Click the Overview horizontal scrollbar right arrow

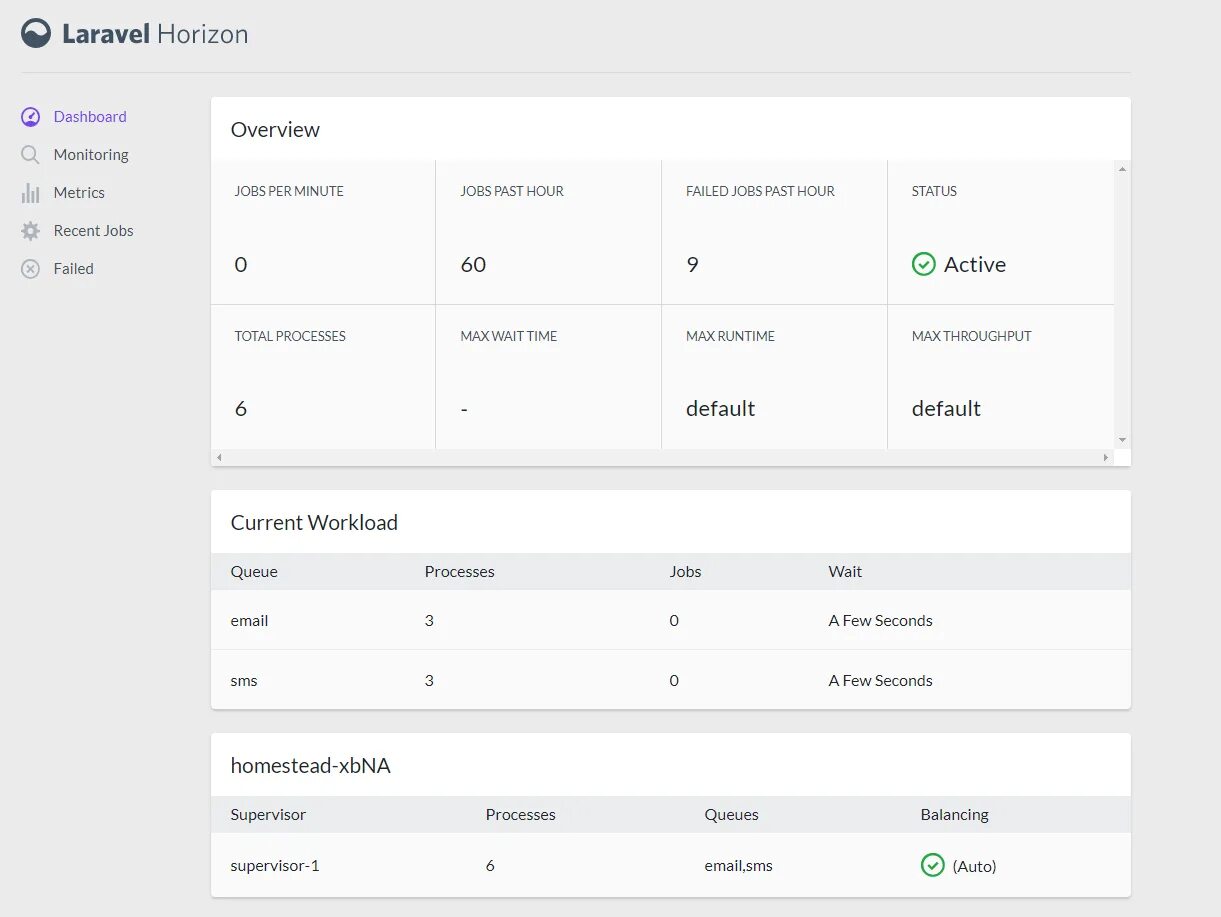[x=1106, y=457]
